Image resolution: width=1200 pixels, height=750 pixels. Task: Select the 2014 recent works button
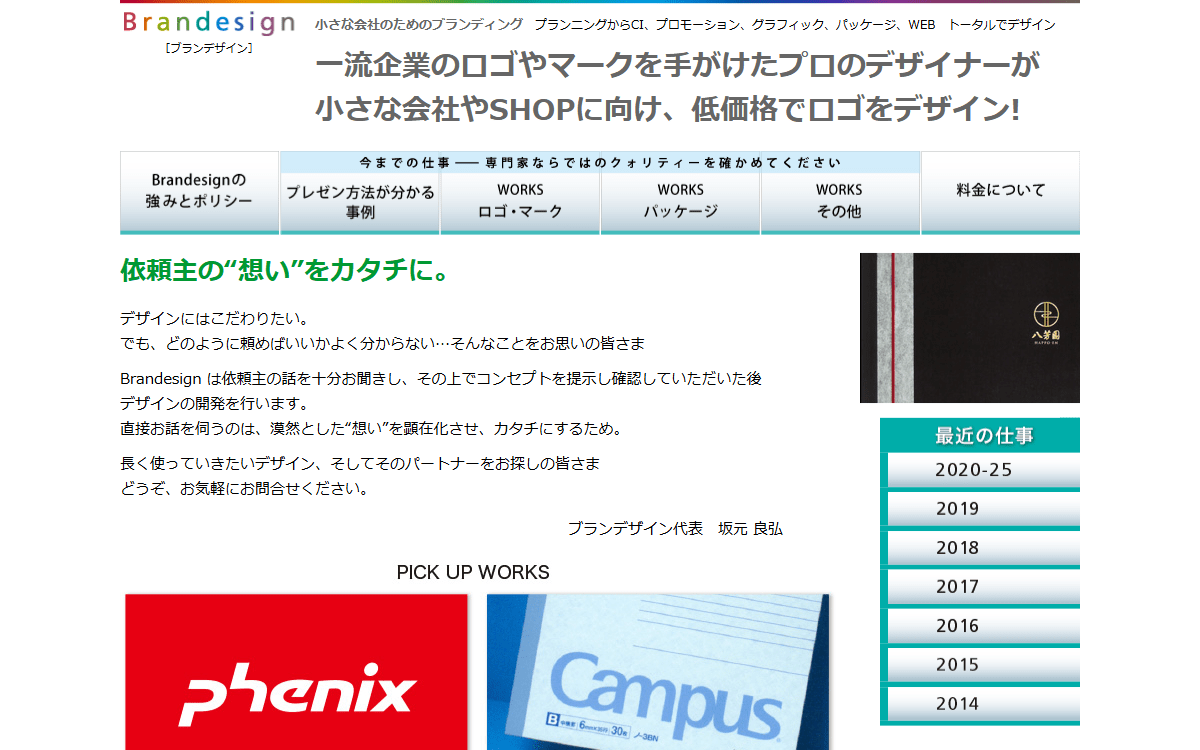tap(980, 704)
